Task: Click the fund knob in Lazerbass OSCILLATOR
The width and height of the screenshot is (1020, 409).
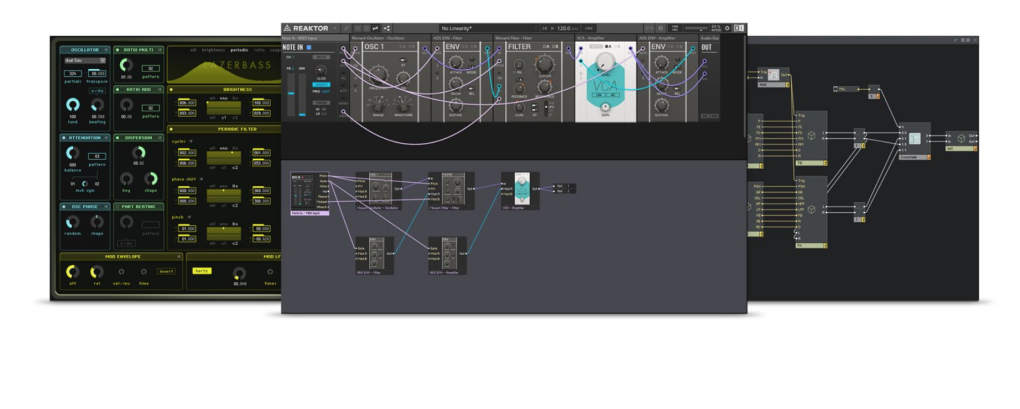Action: 73,105
